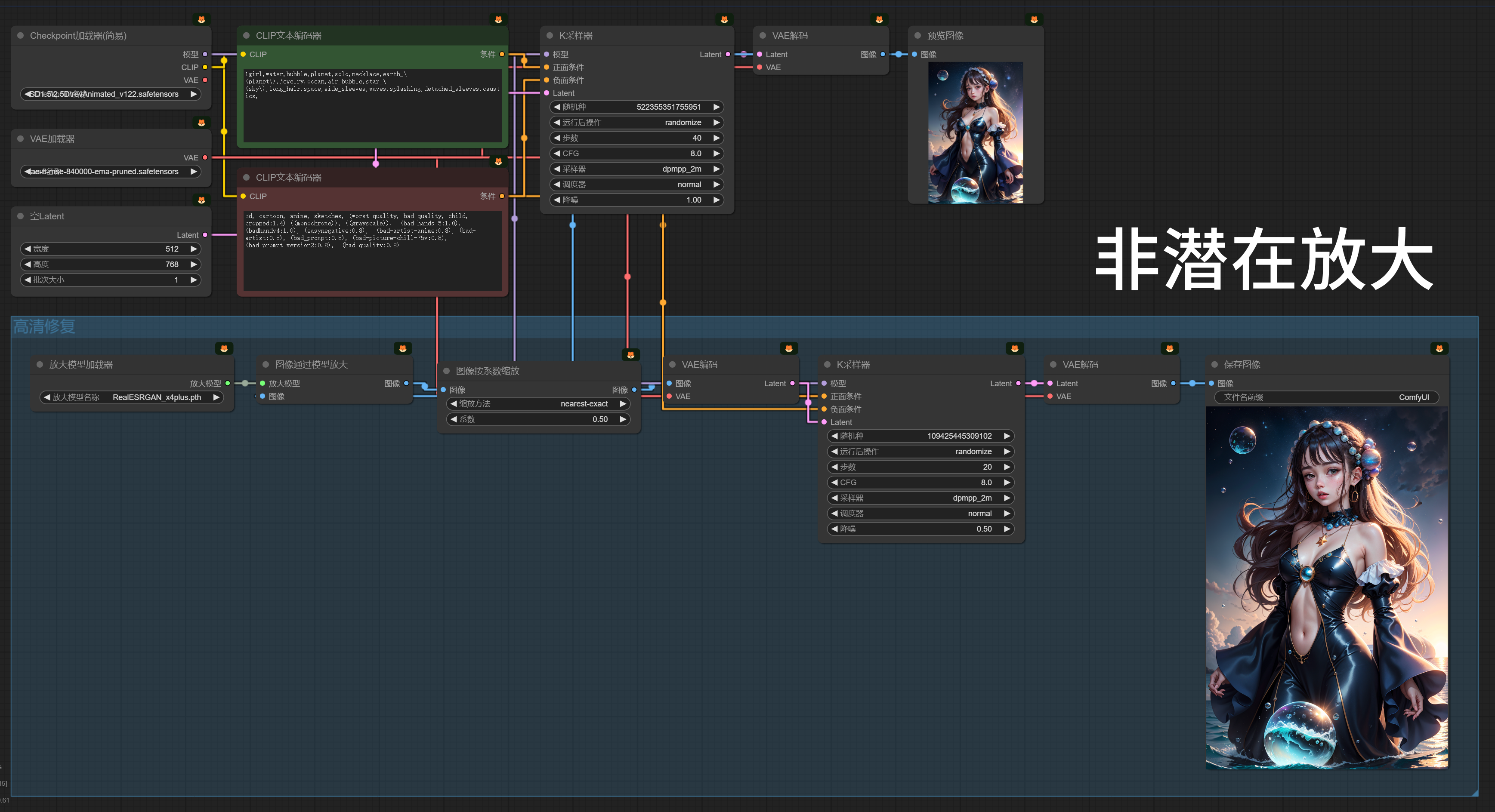Open the DreamAnimated_v122.safetensors checkpoint dropdown
This screenshot has width=1495, height=812.
(110, 94)
